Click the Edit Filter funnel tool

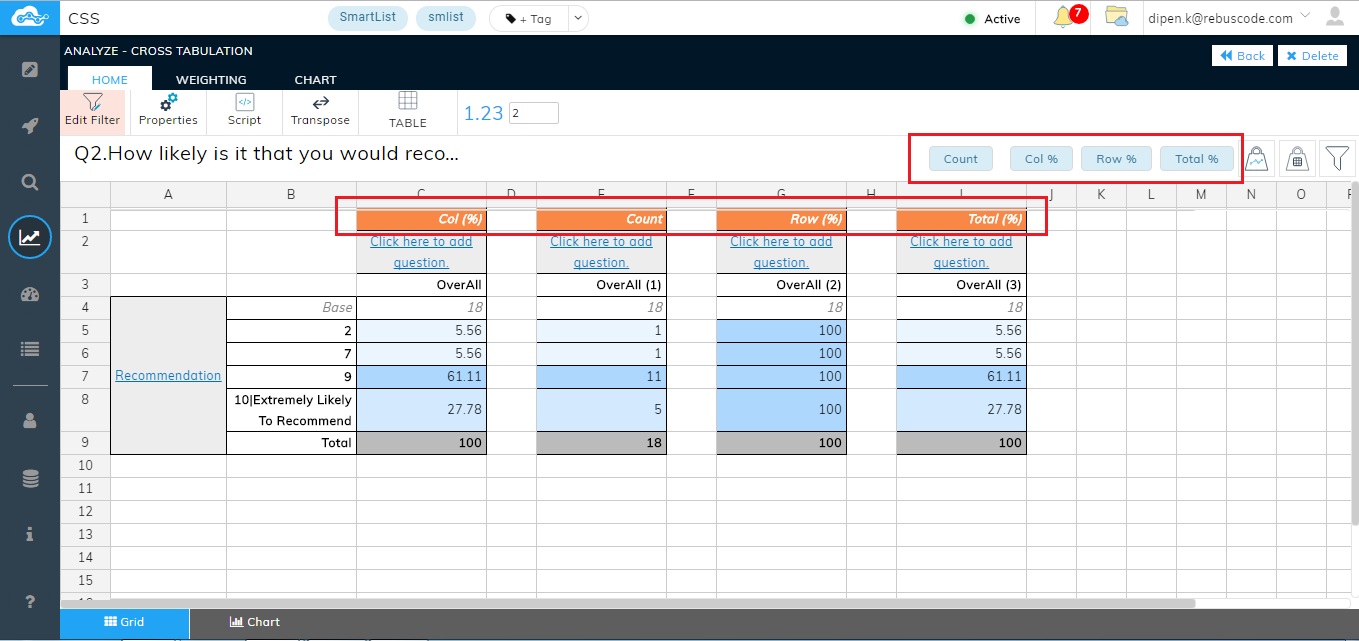coord(92,110)
